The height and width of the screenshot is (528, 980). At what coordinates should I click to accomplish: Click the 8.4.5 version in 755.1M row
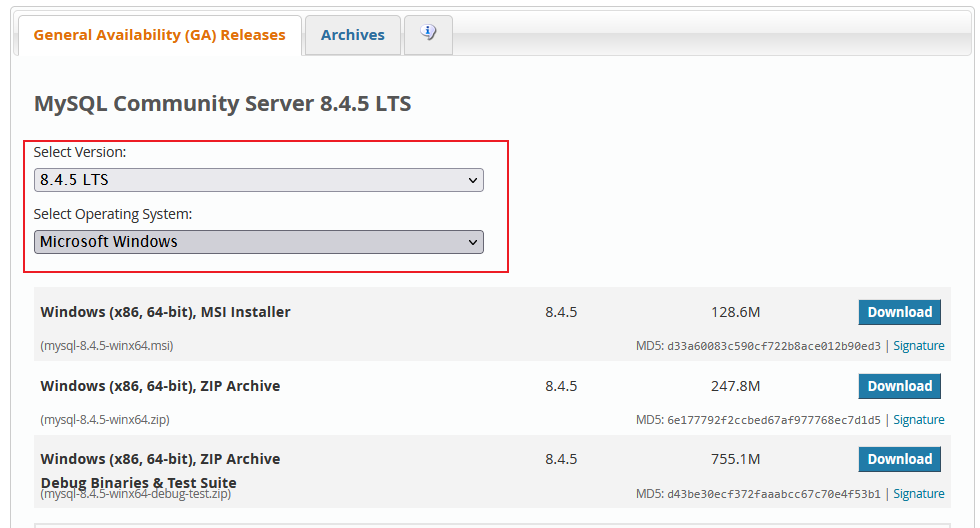click(x=561, y=459)
